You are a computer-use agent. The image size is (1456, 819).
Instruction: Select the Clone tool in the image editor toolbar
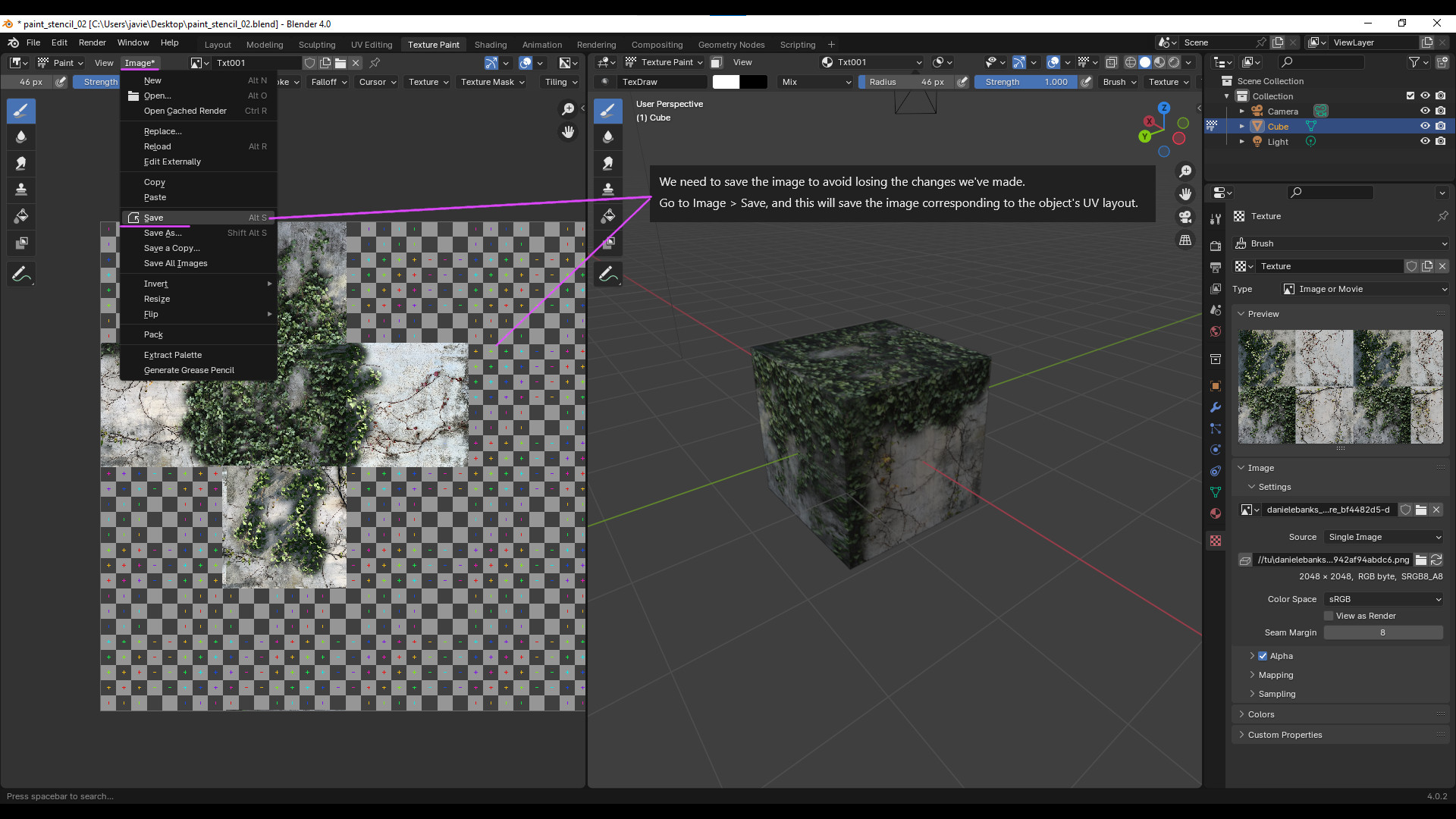pos(21,190)
